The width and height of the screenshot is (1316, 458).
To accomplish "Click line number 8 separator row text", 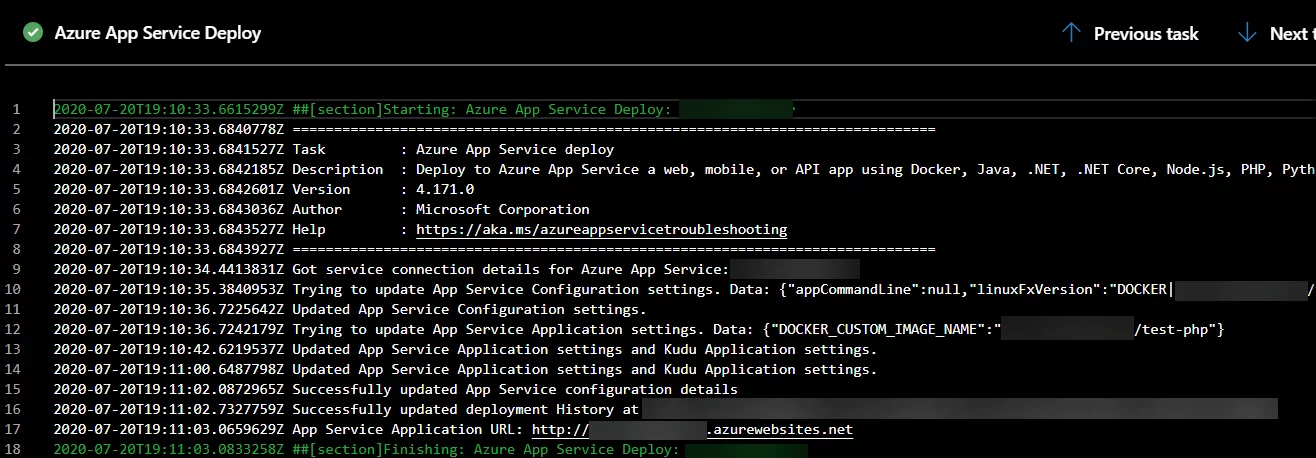I will pos(494,249).
